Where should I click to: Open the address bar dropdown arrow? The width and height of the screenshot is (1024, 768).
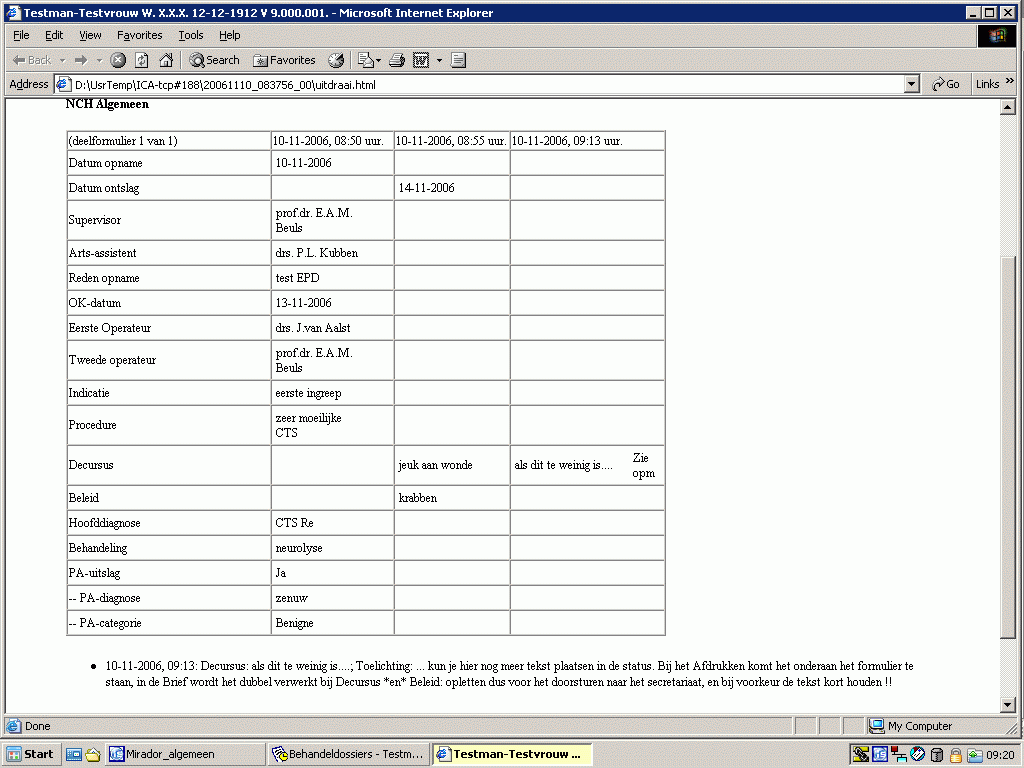click(911, 85)
